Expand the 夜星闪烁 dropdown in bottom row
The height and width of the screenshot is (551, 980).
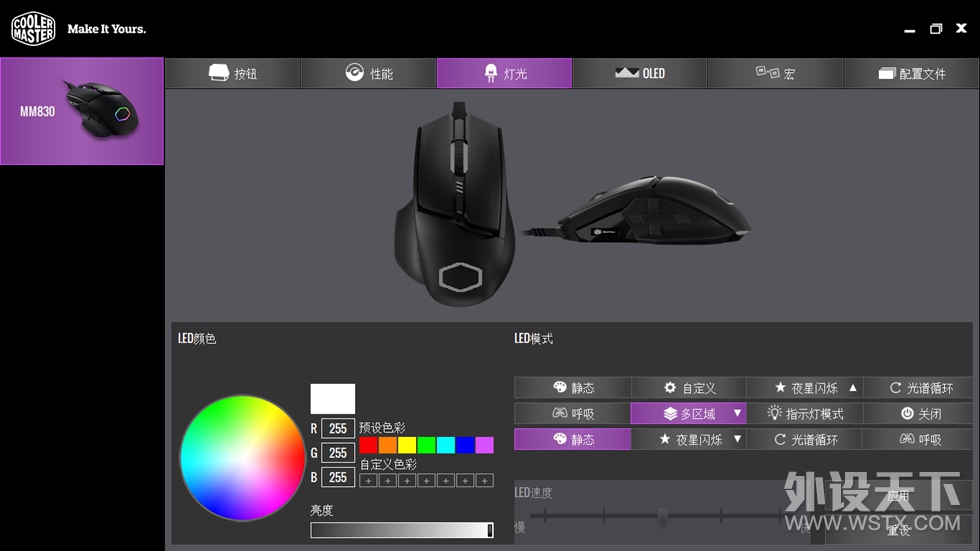click(x=738, y=439)
